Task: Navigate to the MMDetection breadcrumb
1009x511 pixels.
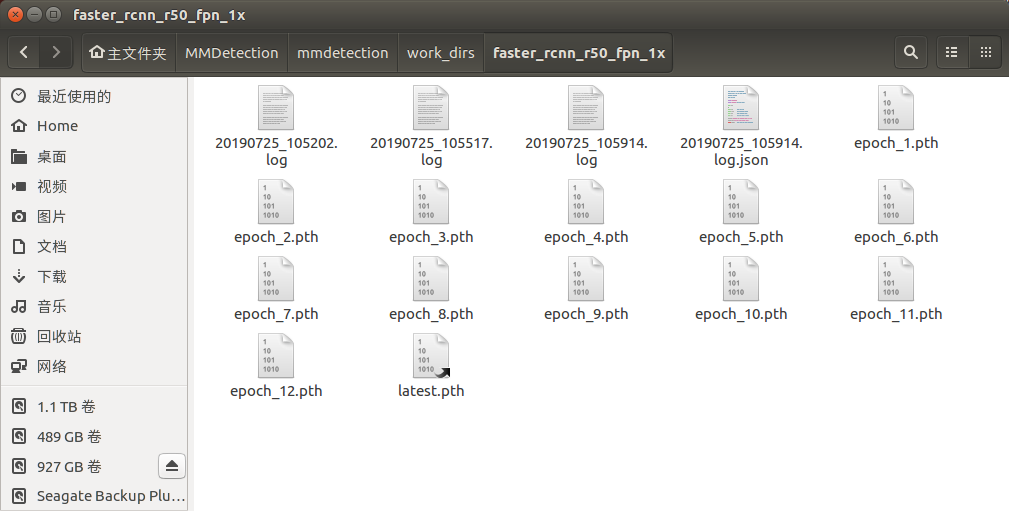Action: (x=232, y=53)
